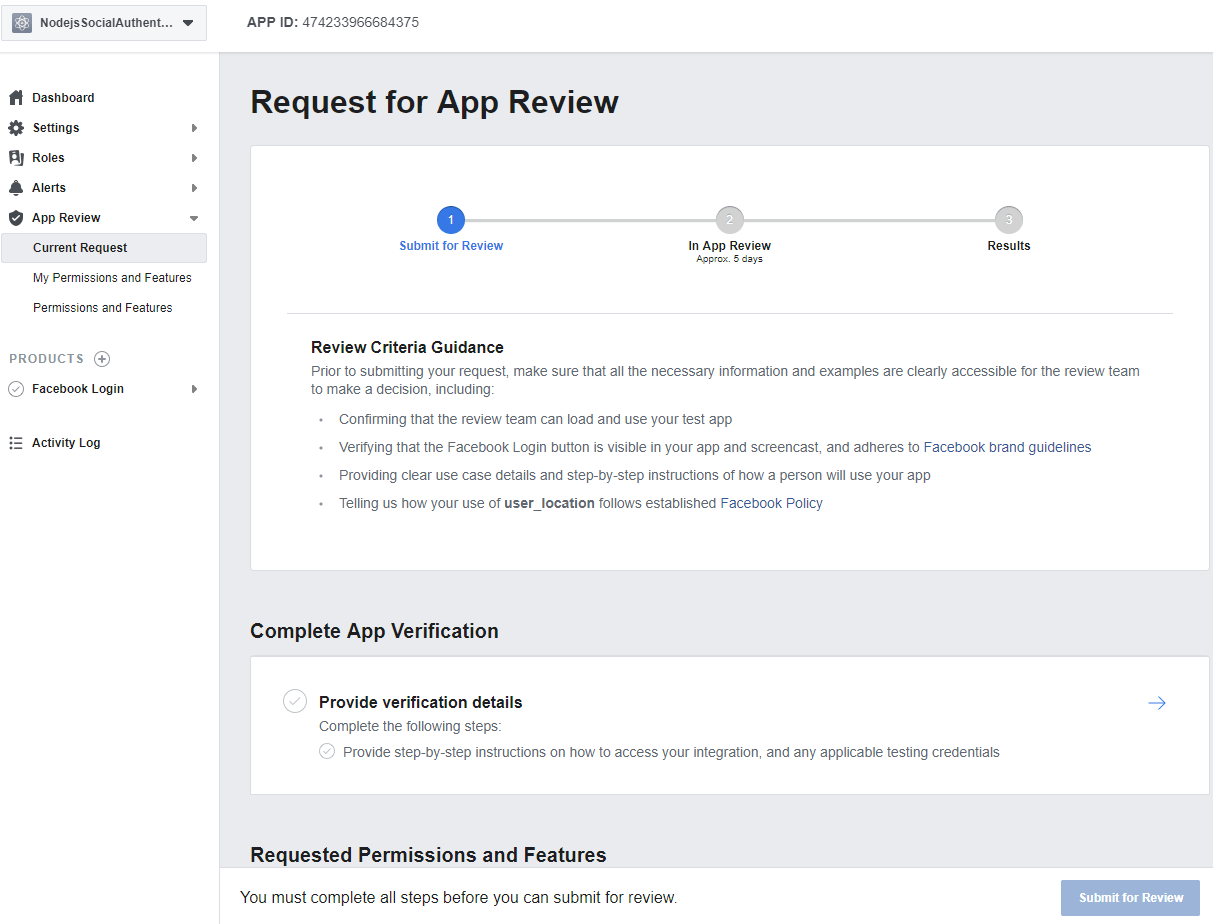Expand the Facebook Login submenu arrow
1213x924 pixels.
pyautogui.click(x=195, y=389)
